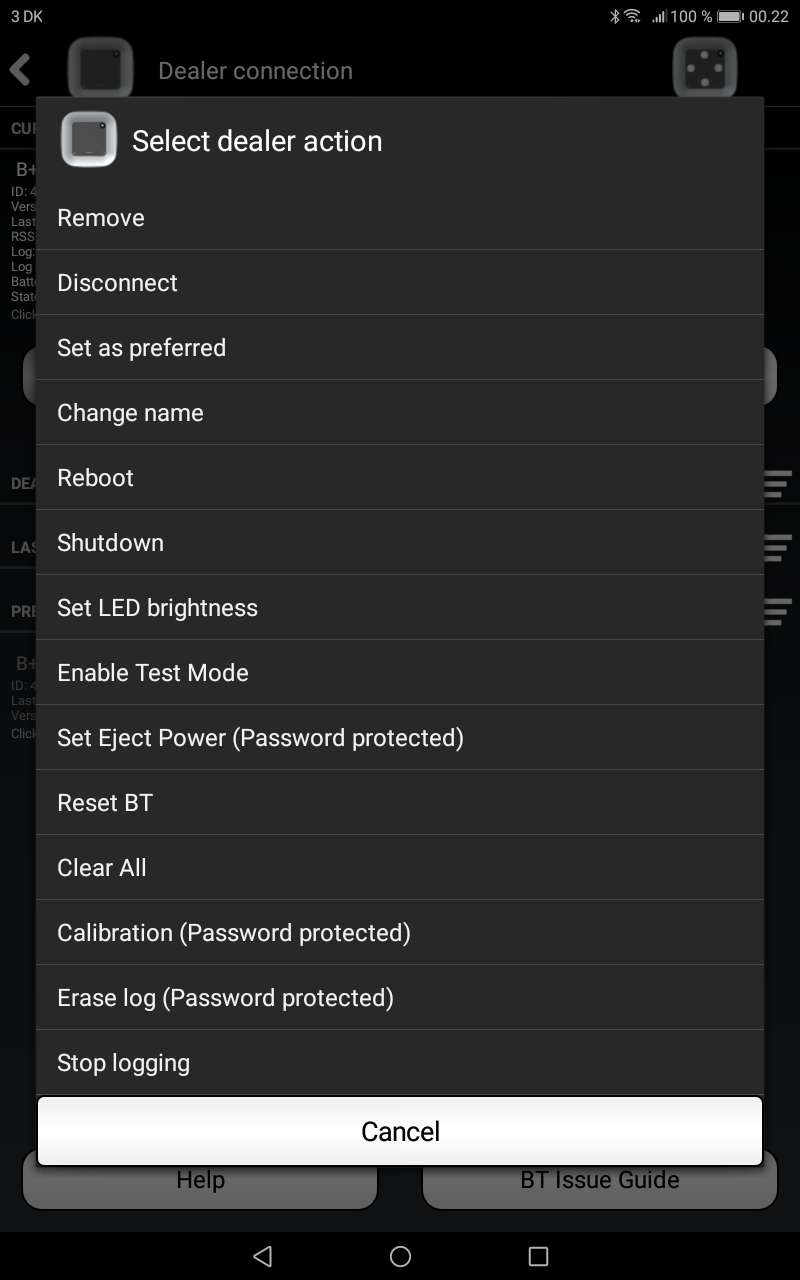Select Stop logging option
The image size is (800, 1280).
coord(400,1063)
